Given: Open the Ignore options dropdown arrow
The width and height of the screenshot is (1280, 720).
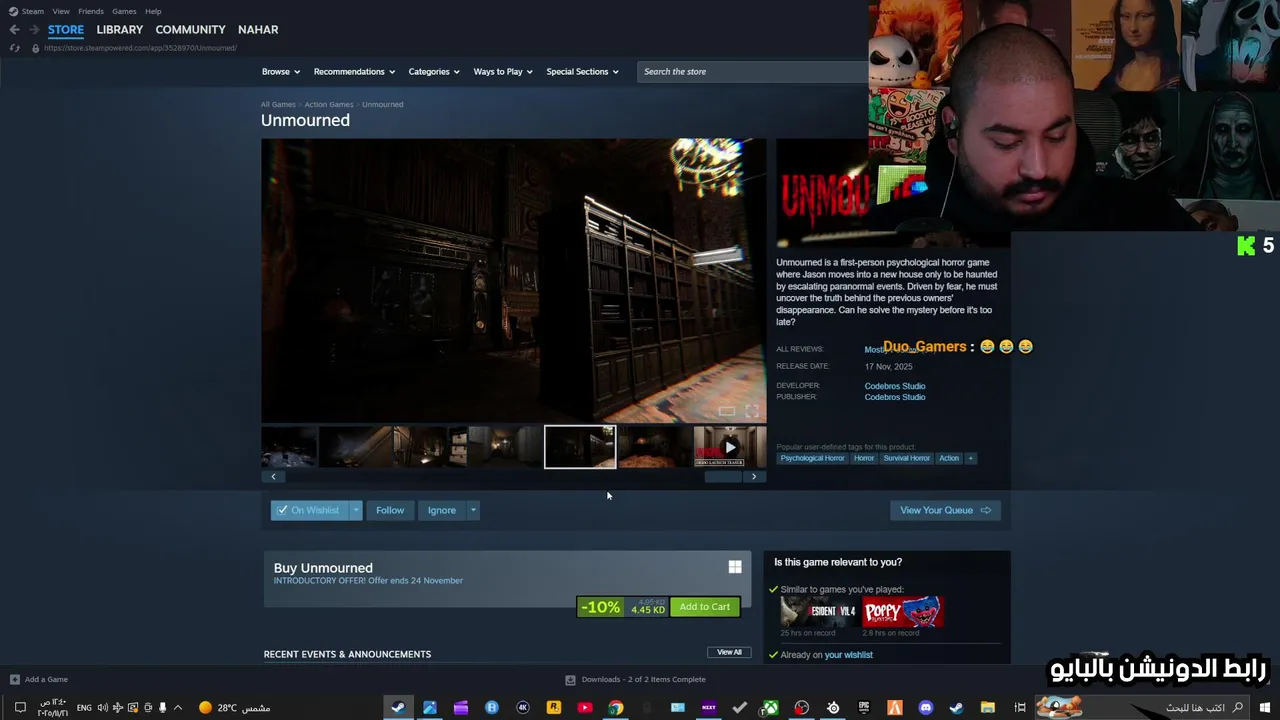Looking at the screenshot, I should point(473,510).
